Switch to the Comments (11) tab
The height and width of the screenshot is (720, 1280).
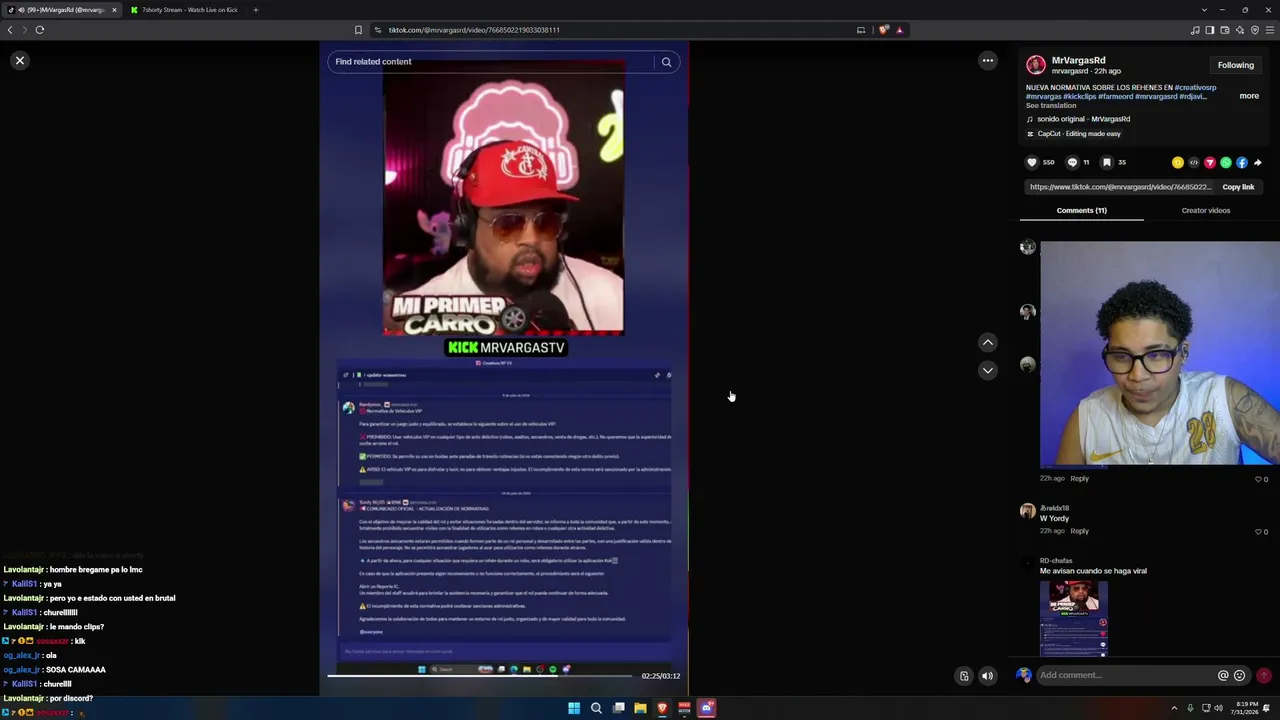tap(1082, 211)
